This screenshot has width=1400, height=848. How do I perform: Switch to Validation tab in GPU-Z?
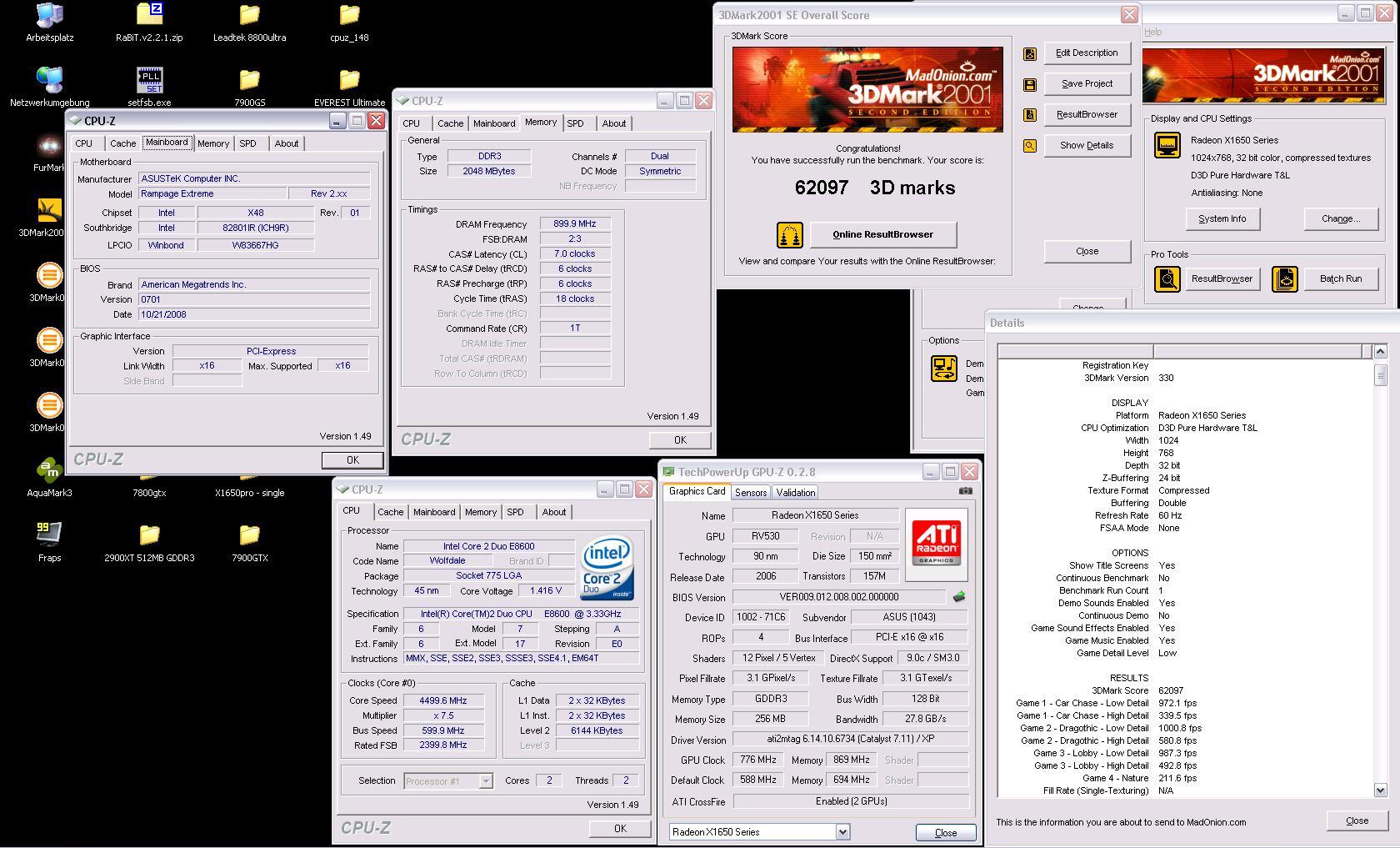click(x=795, y=493)
